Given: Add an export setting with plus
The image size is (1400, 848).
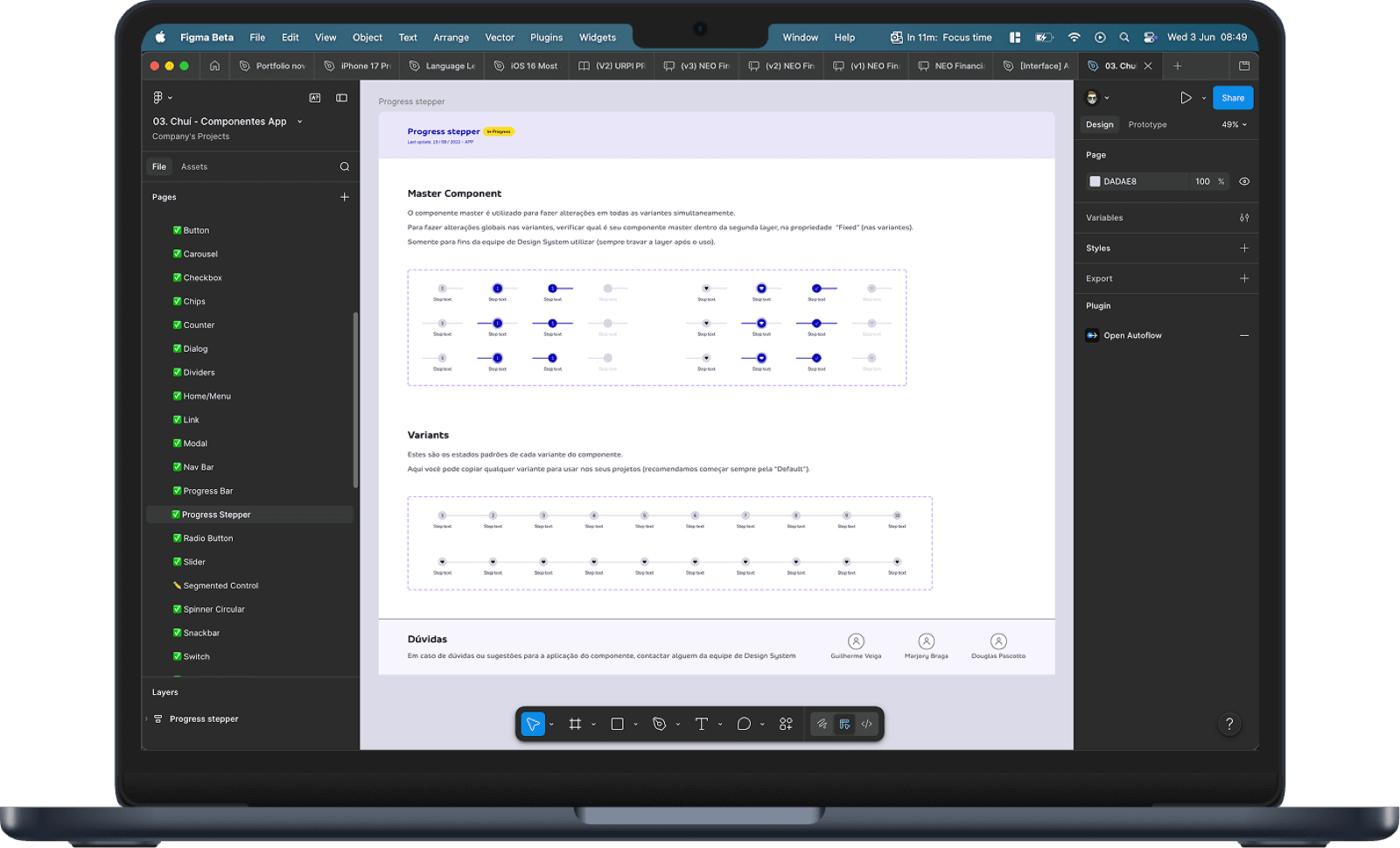Looking at the screenshot, I should click(1244, 278).
